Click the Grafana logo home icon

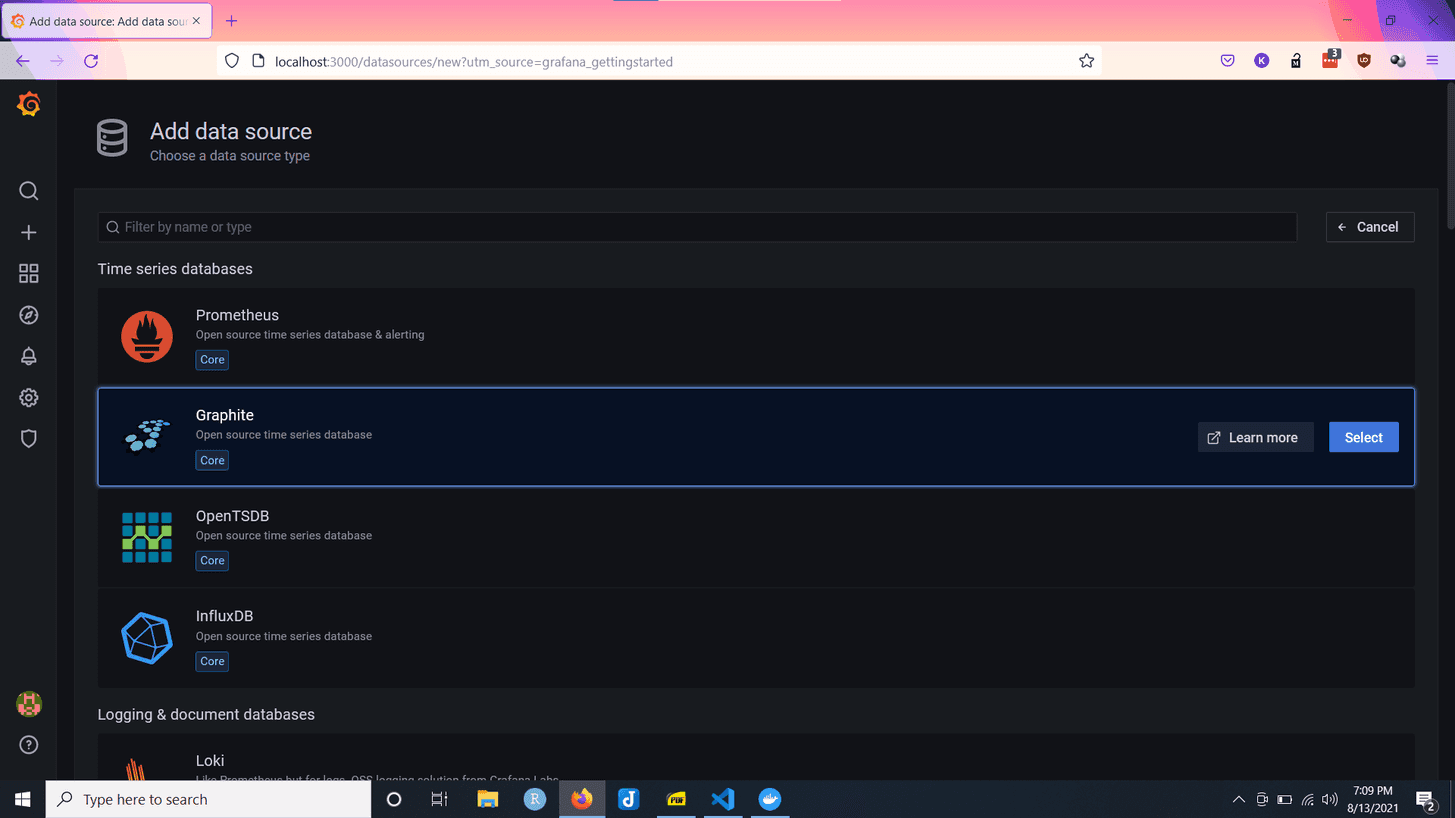pyautogui.click(x=29, y=104)
